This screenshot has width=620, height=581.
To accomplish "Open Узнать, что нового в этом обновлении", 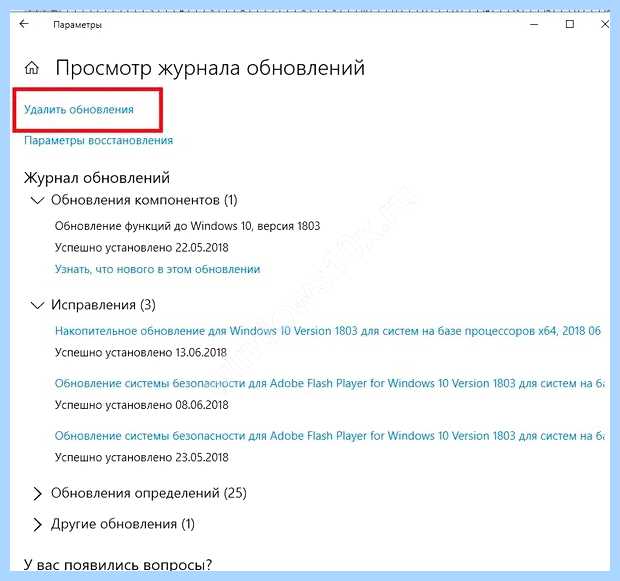I will [x=157, y=269].
